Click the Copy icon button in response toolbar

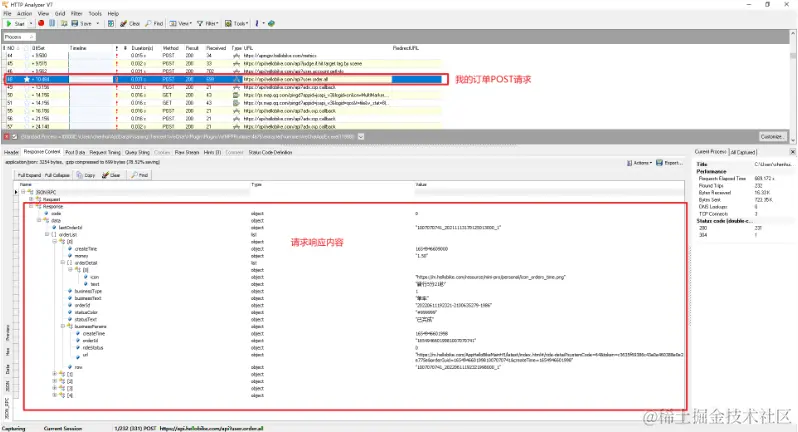pos(86,175)
